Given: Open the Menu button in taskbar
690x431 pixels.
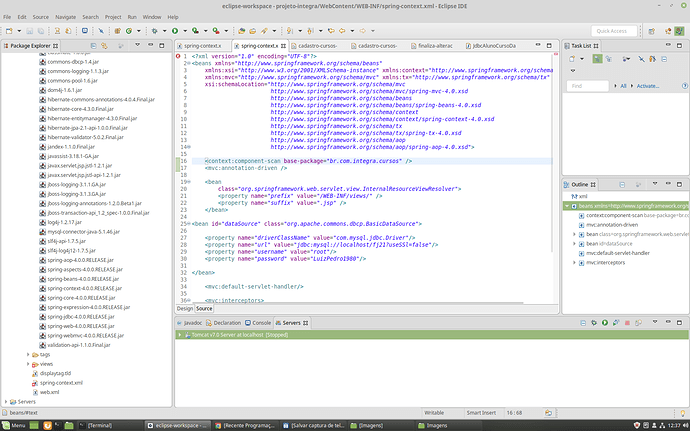Looking at the screenshot, I should [14, 425].
